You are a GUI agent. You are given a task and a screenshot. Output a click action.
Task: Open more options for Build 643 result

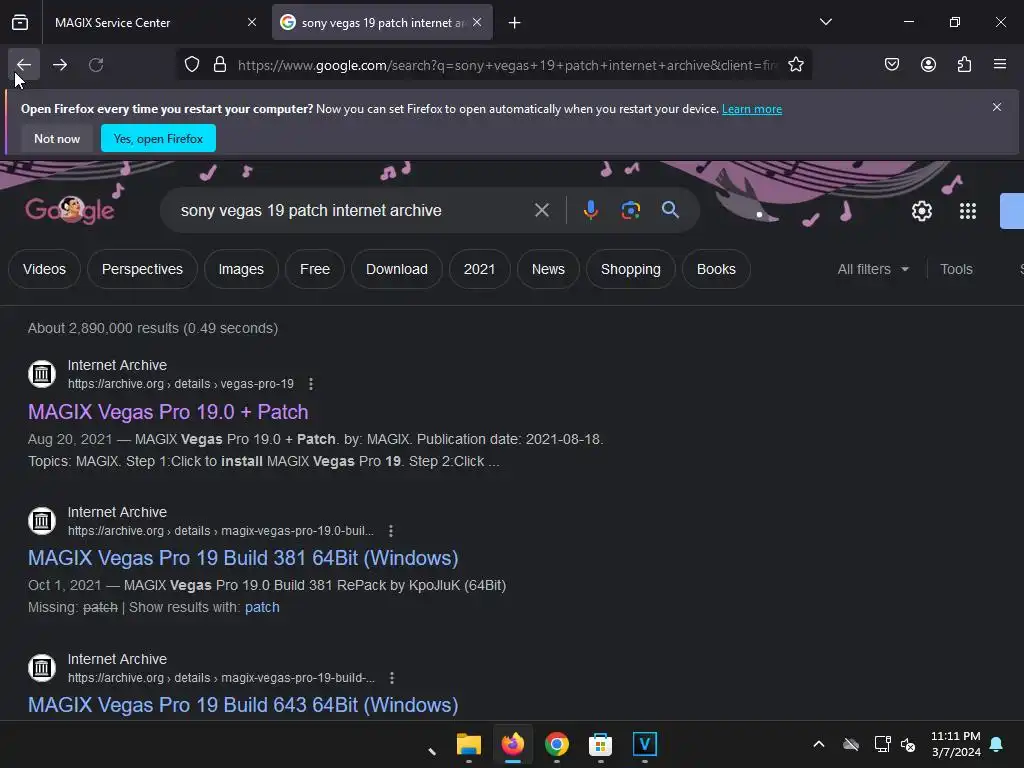click(392, 678)
